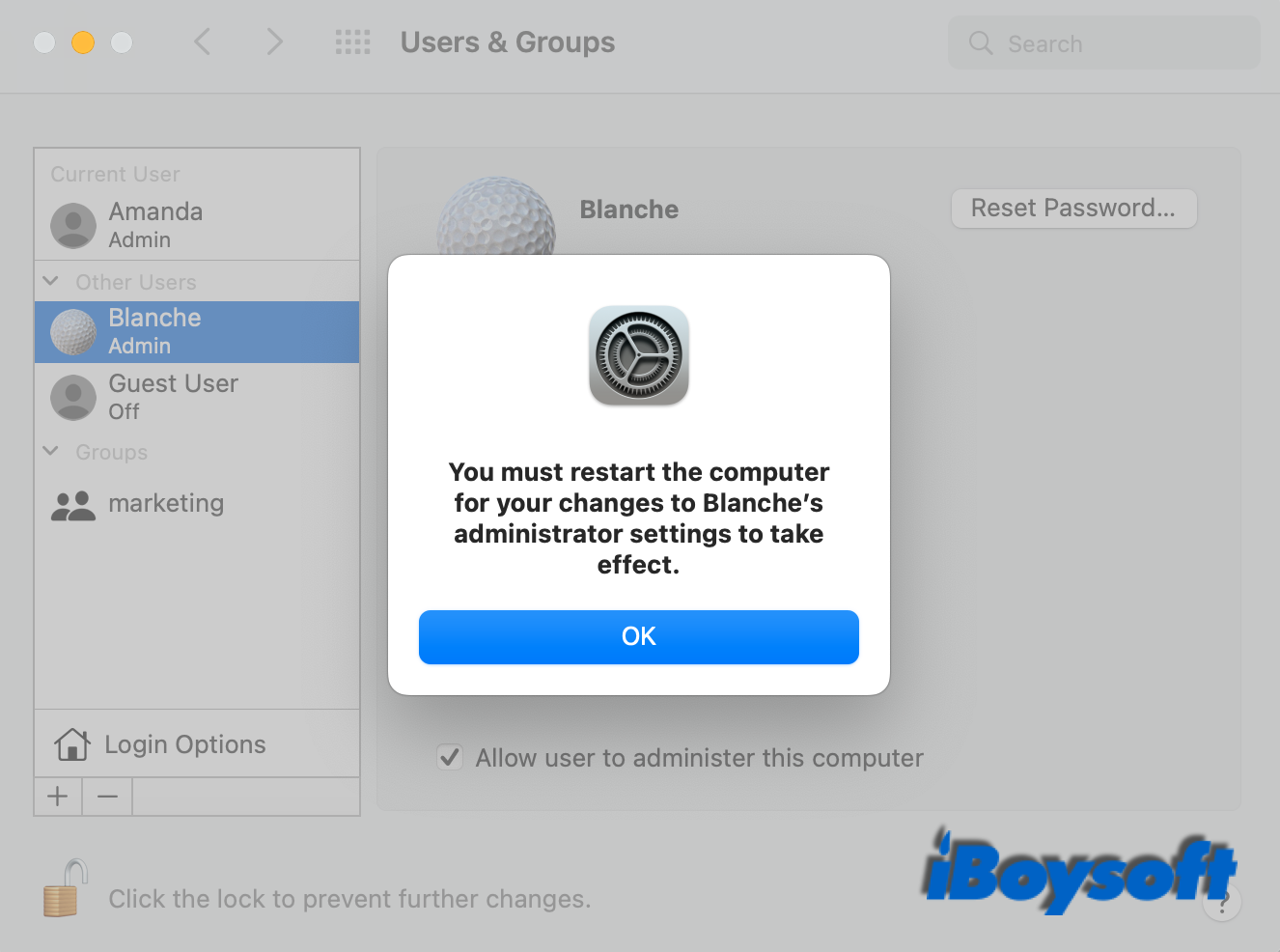Select the Guest User account
The height and width of the screenshot is (952, 1280).
(197, 397)
